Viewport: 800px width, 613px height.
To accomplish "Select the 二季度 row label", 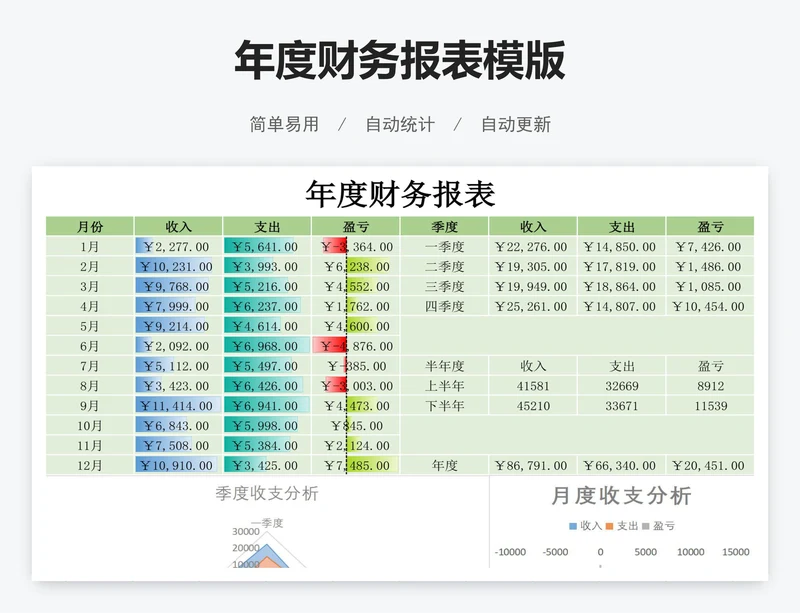I will click(x=444, y=266).
